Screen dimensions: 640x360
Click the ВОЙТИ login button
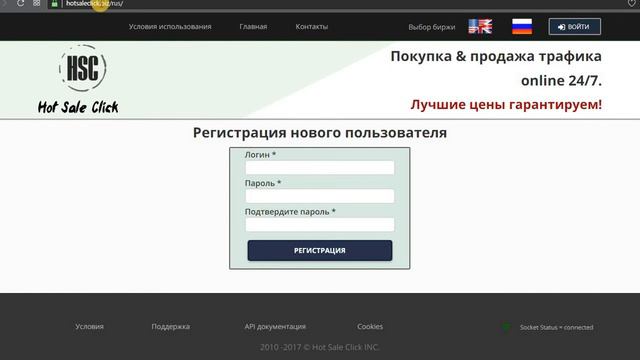pyautogui.click(x=574, y=27)
